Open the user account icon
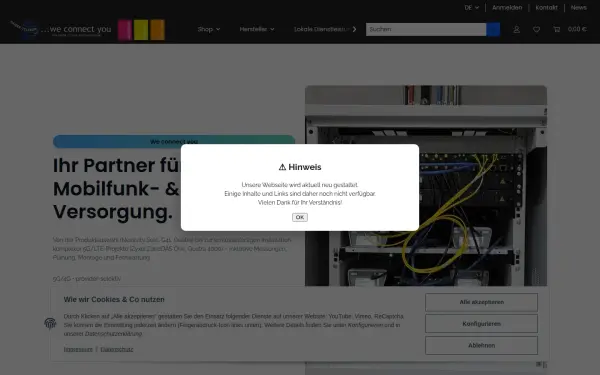600x375 pixels. click(x=517, y=29)
